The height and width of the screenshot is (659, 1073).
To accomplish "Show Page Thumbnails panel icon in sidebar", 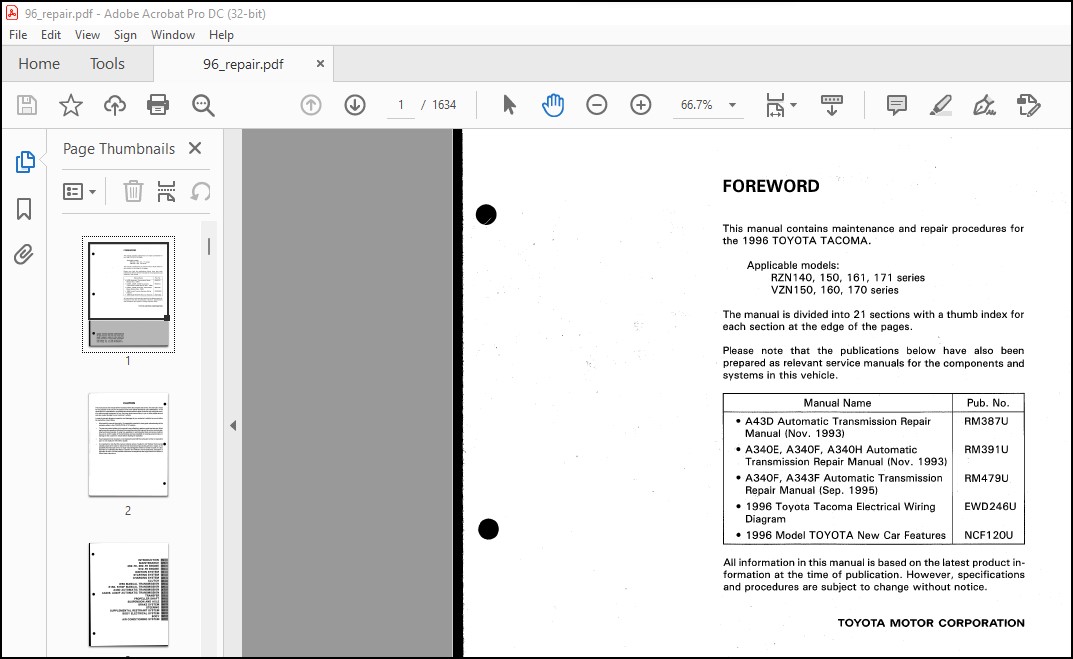I will (x=25, y=161).
